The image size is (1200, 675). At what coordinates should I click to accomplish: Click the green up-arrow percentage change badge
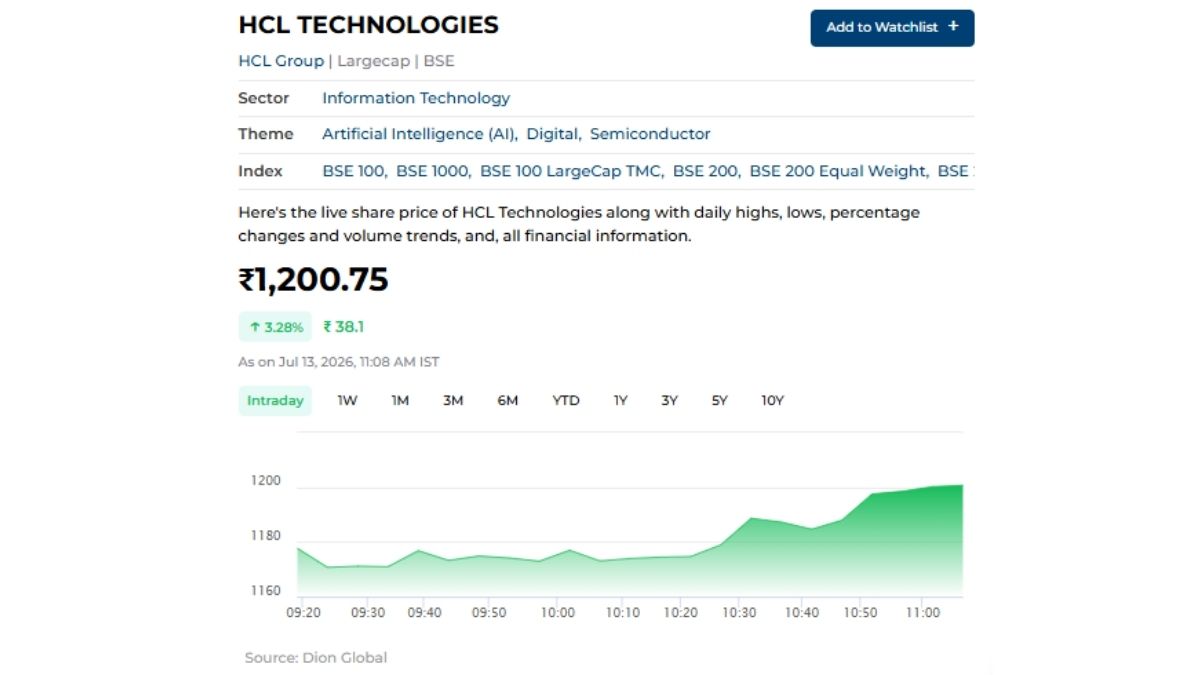click(276, 327)
